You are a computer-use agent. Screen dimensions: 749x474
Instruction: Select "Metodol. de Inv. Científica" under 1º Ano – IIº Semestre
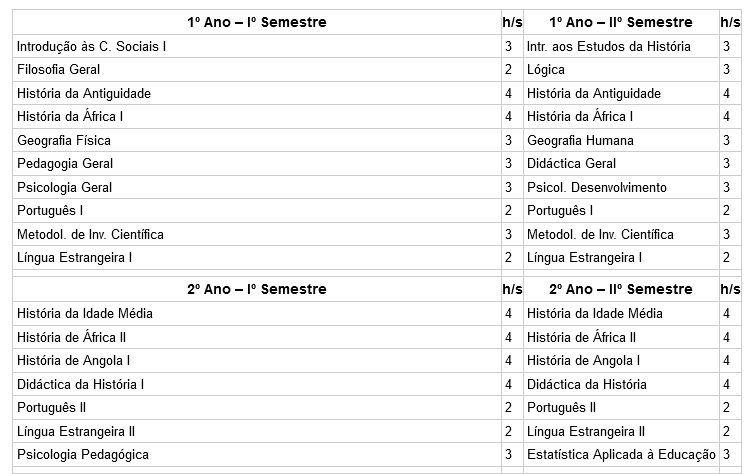click(x=600, y=234)
